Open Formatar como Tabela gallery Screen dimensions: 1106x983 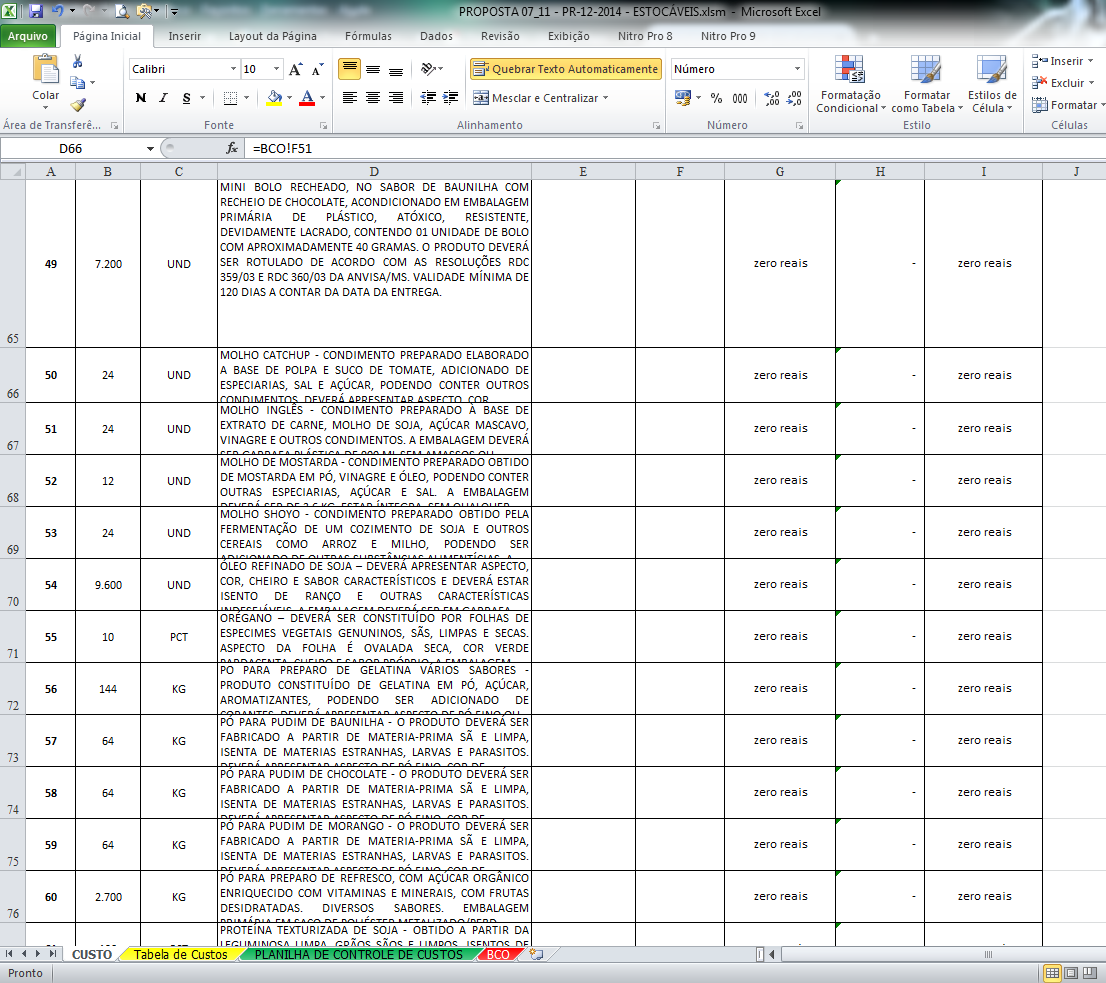(926, 83)
